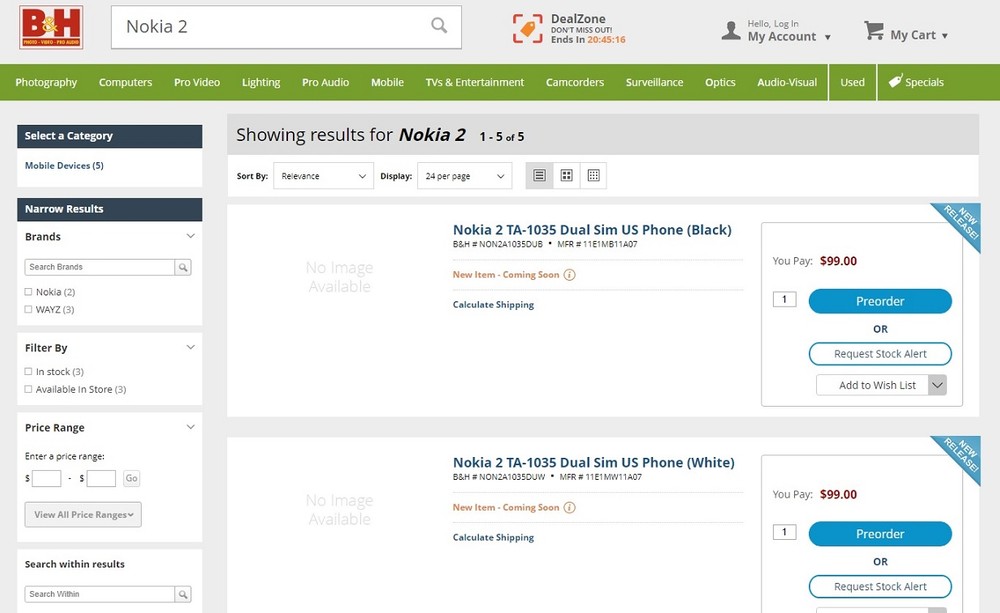Screen dimensions: 1000x613
Task: Click quantity box for Black phone
Action: [x=784, y=299]
